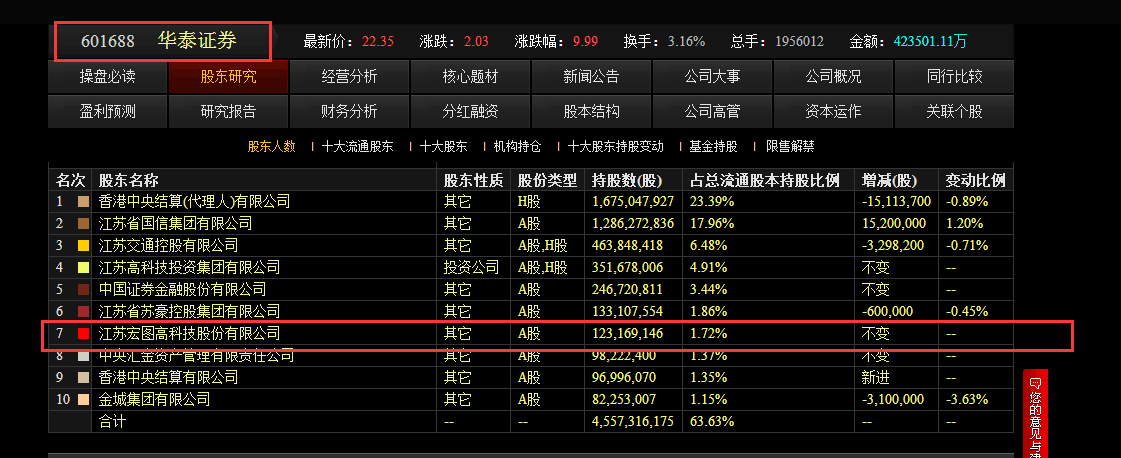1121x458 pixels.
Task: Open 研究报告 tab
Action: 228,111
